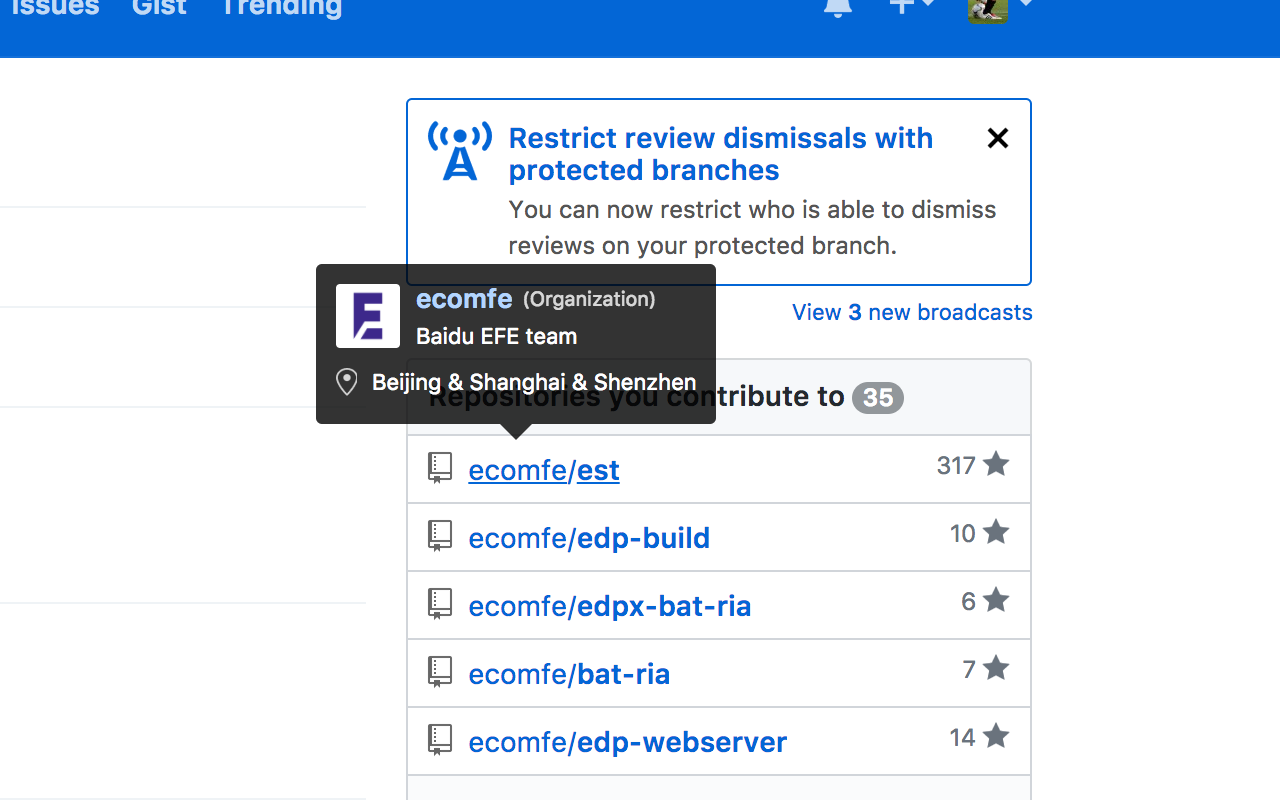Open the notifications bell icon

tap(838, 7)
